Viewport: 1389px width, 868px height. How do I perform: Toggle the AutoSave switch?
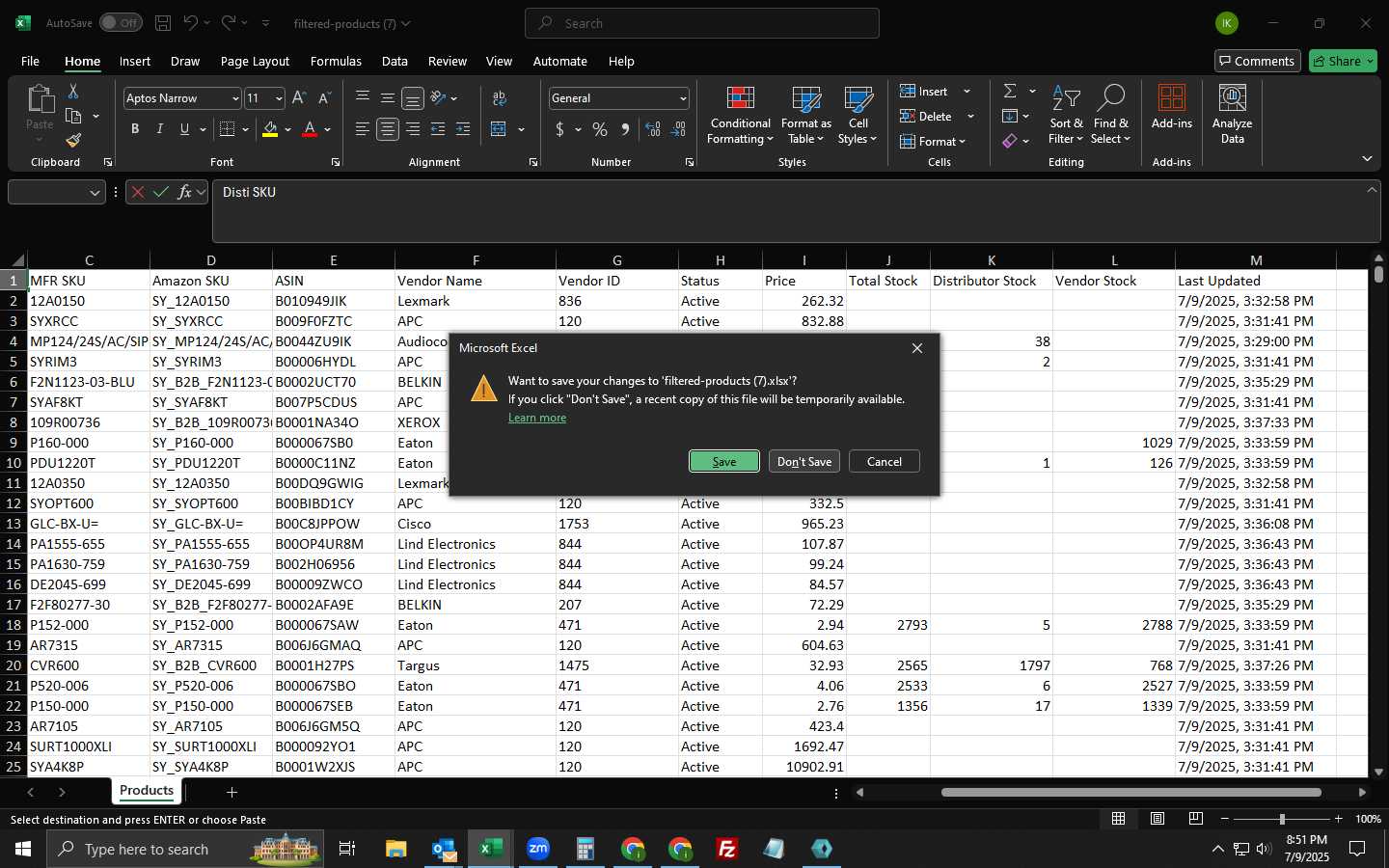[x=121, y=23]
